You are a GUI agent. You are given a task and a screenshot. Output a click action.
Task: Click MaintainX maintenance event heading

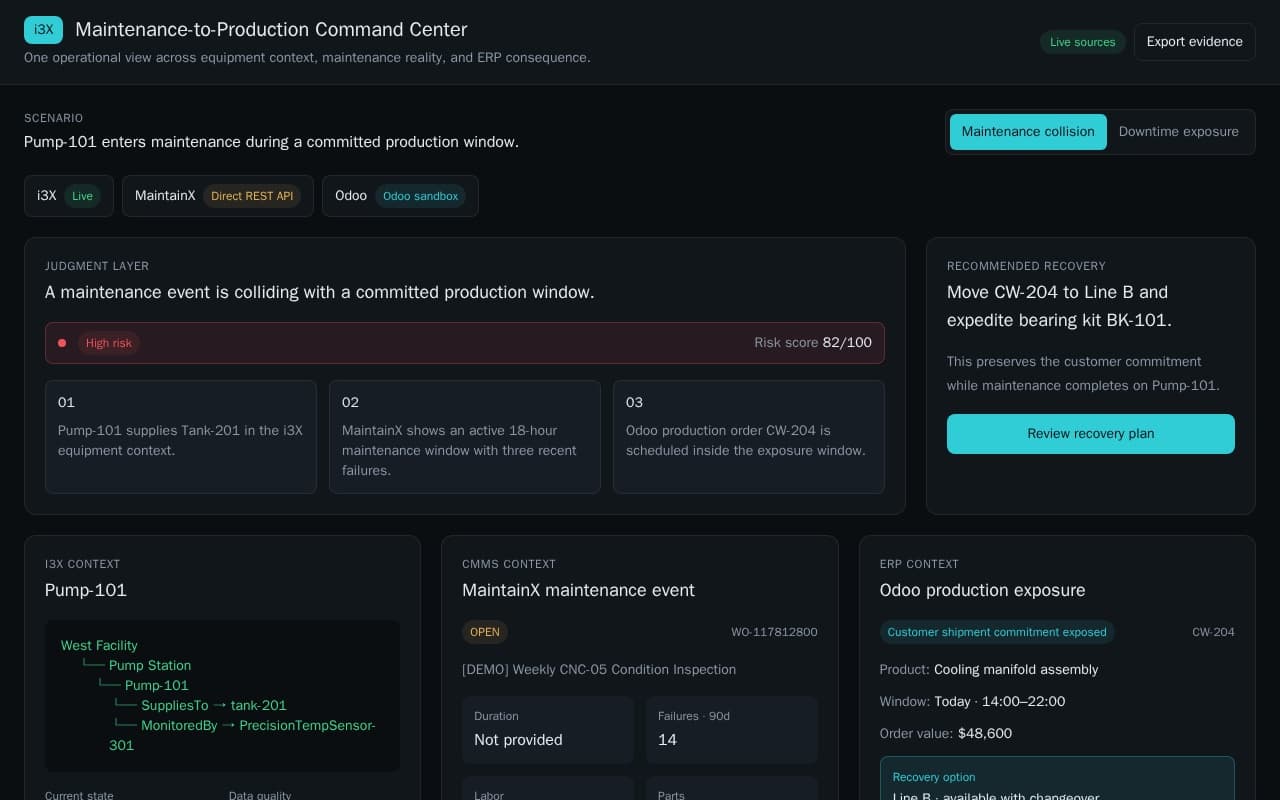click(578, 590)
